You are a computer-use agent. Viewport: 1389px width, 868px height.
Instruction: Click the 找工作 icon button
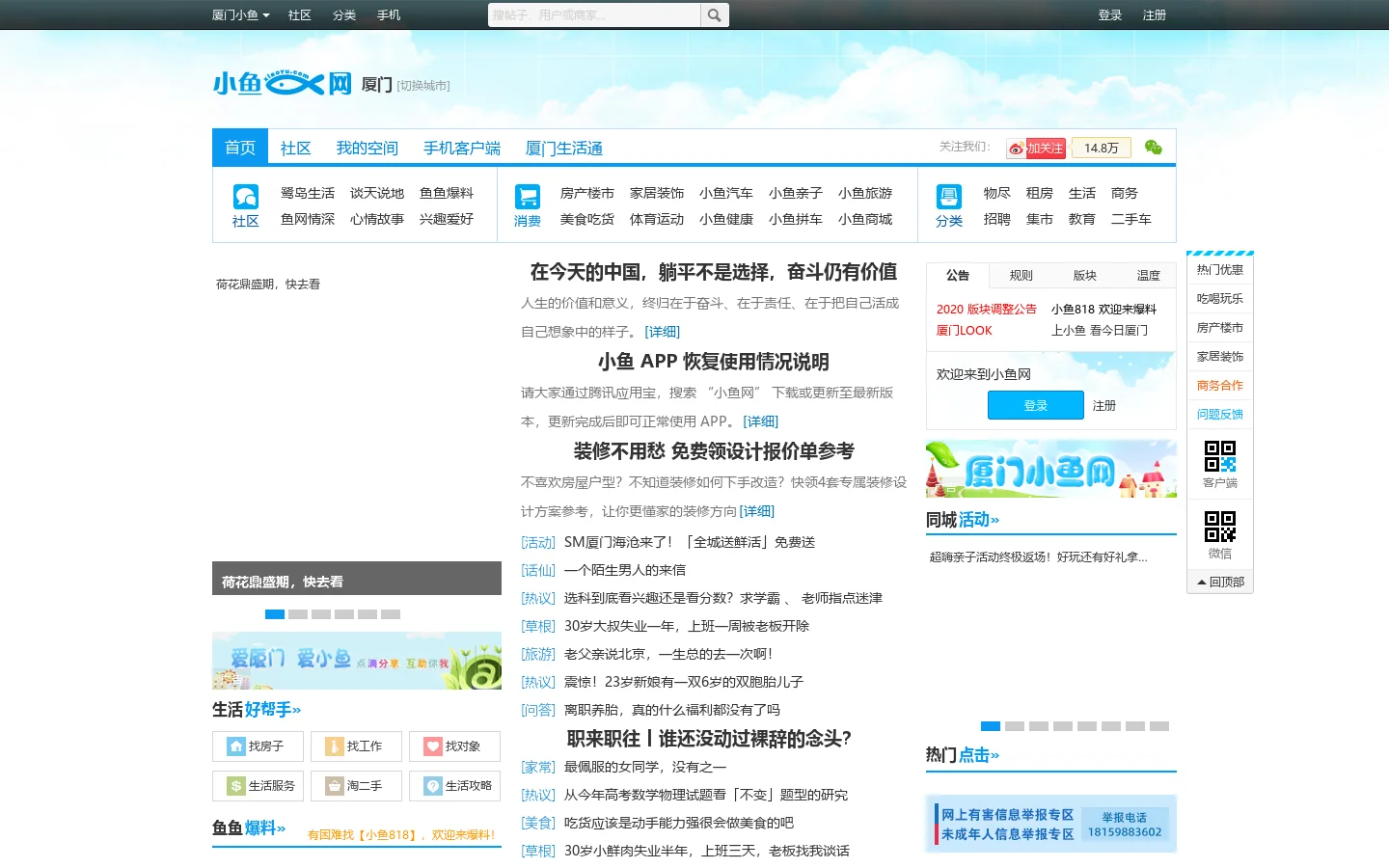356,746
